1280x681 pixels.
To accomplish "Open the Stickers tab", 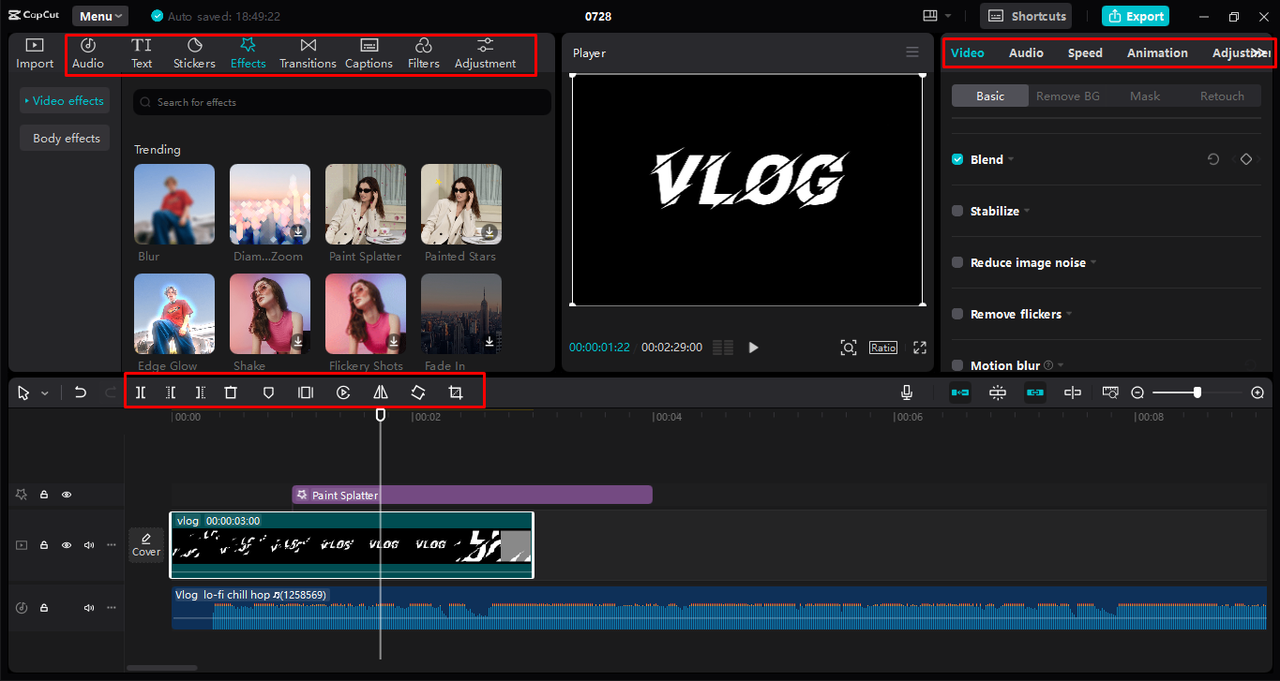I will pos(194,53).
